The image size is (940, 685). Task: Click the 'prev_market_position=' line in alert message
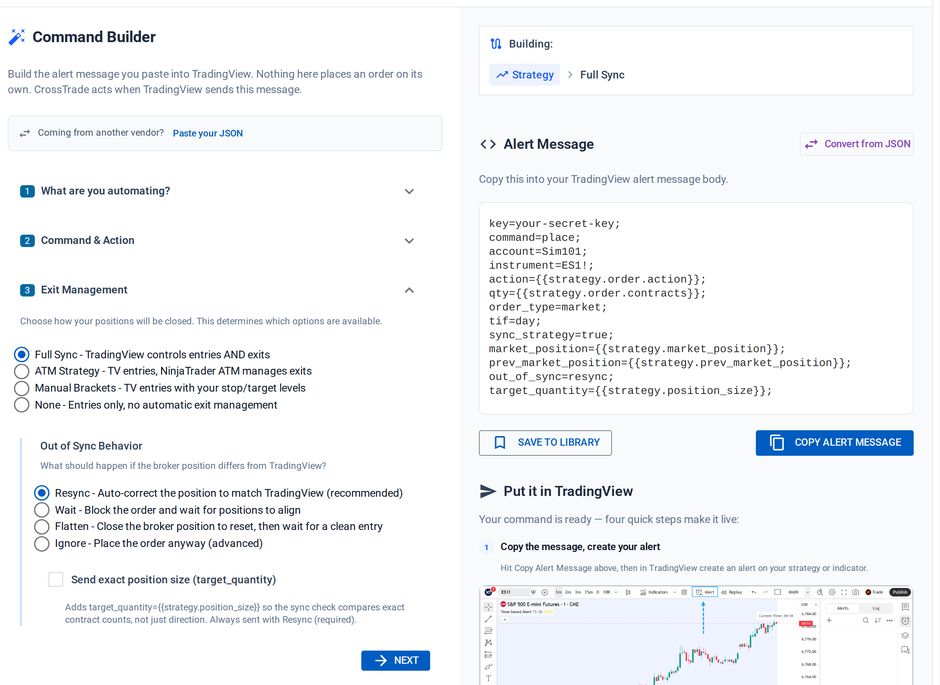(x=670, y=363)
